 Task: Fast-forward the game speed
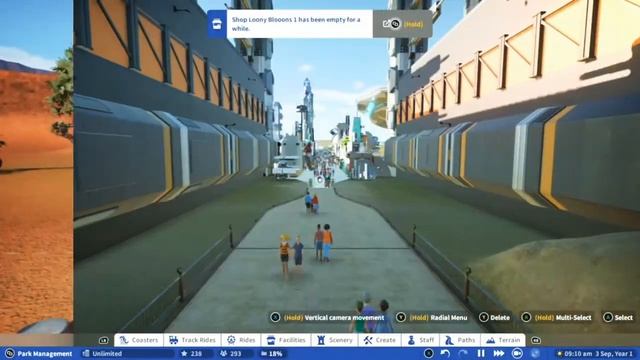coord(499,353)
